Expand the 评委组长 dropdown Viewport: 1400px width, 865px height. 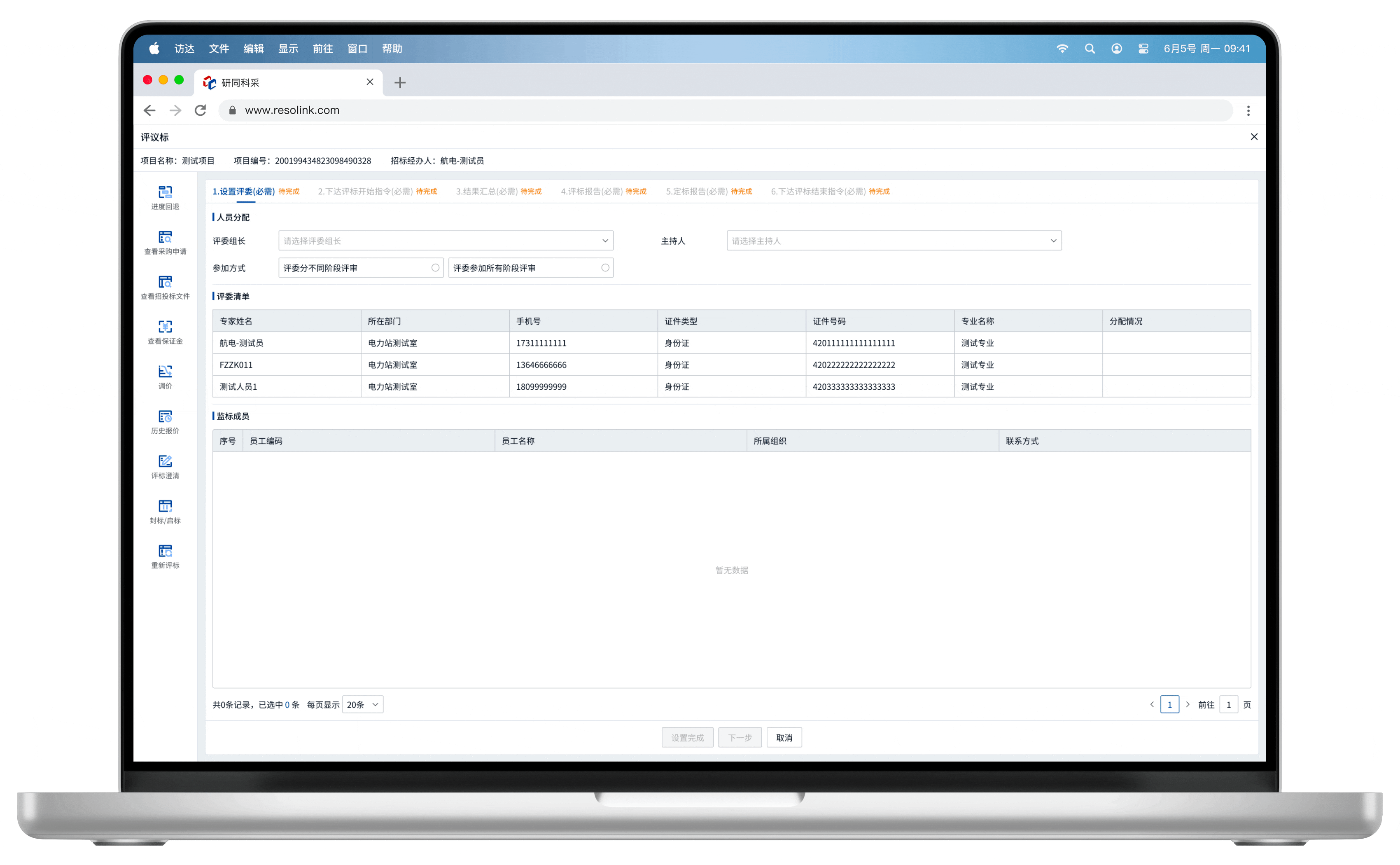click(x=446, y=241)
